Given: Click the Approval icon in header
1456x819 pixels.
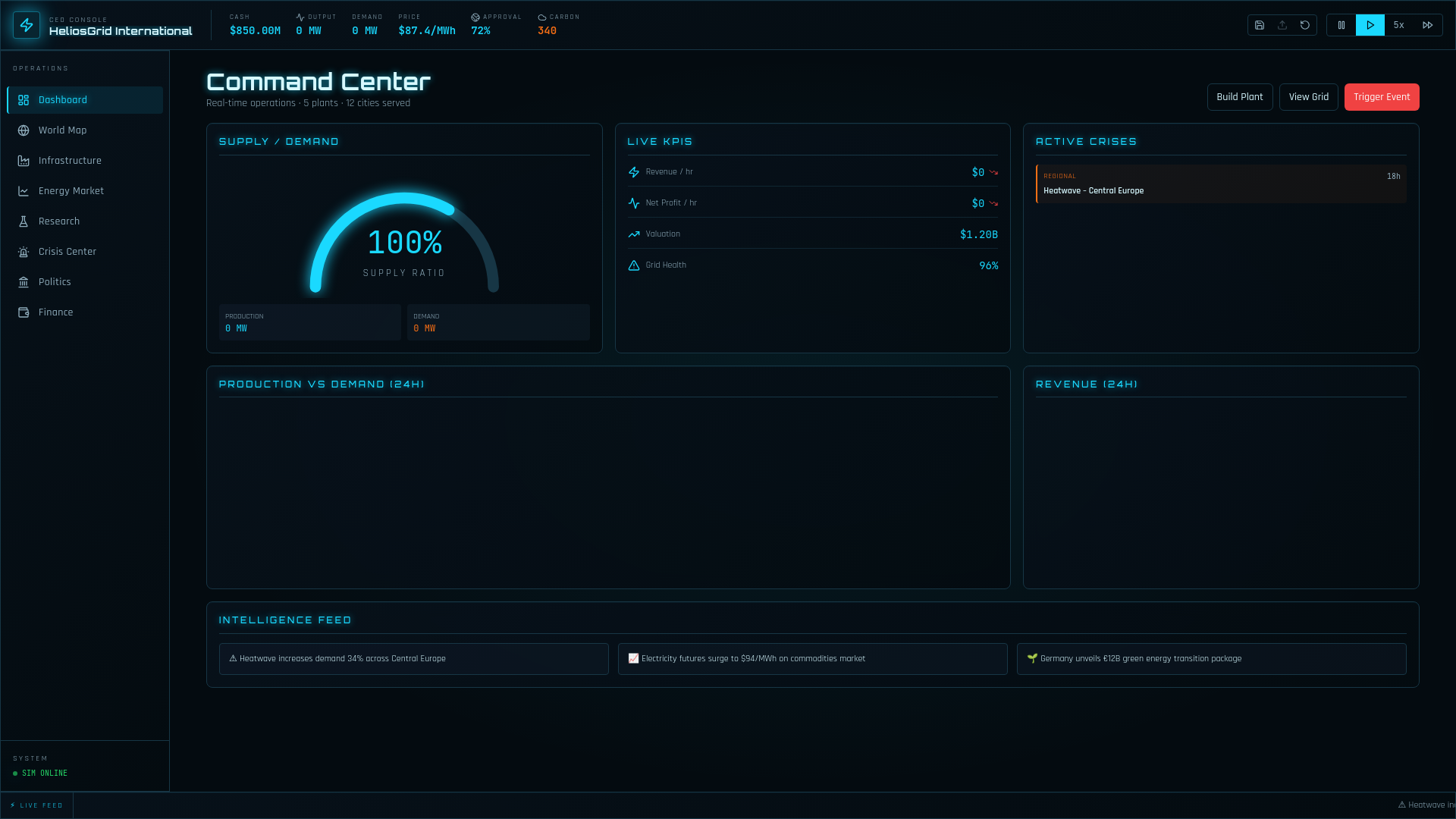Looking at the screenshot, I should [x=475, y=17].
